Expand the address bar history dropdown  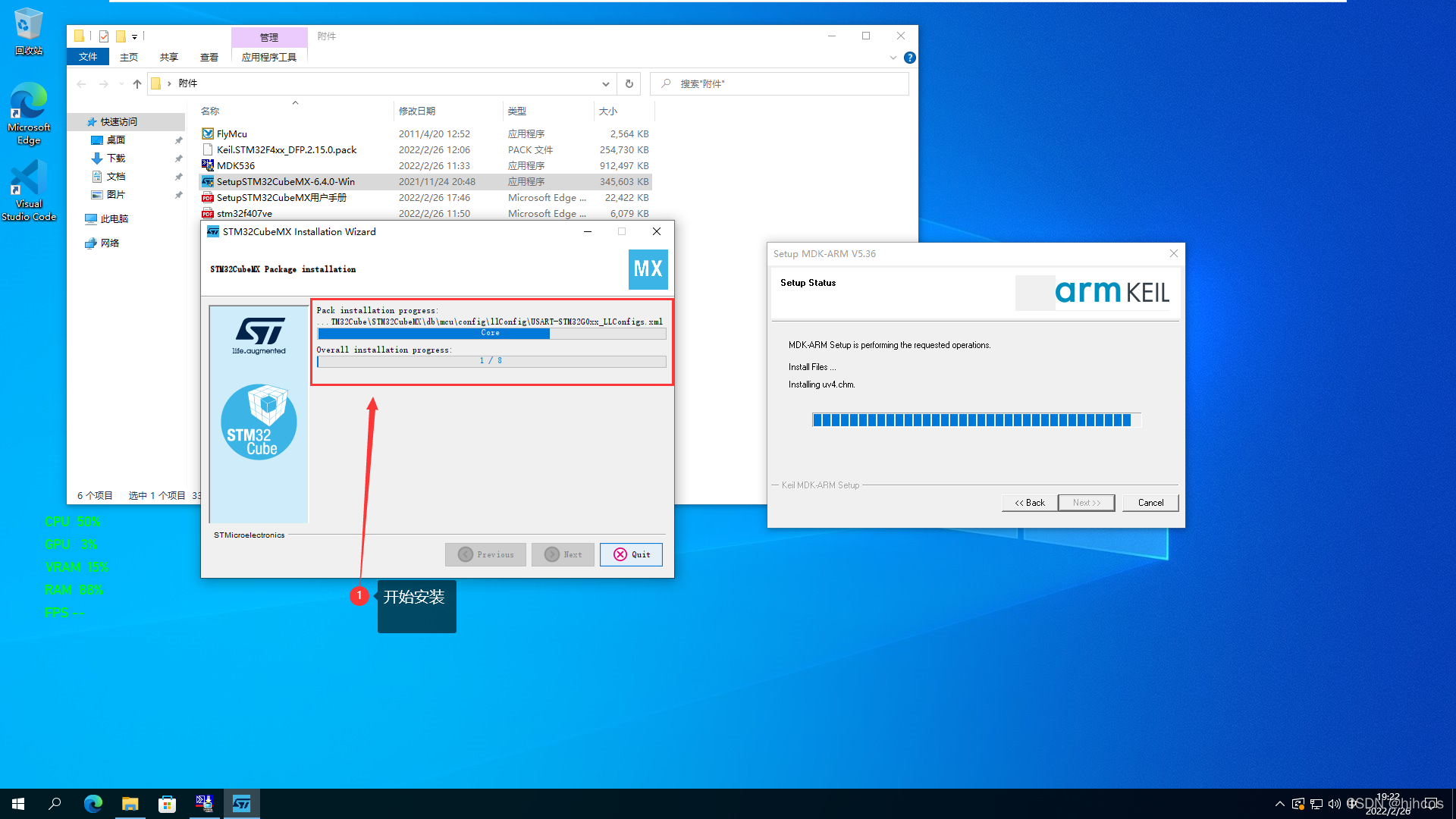click(605, 84)
